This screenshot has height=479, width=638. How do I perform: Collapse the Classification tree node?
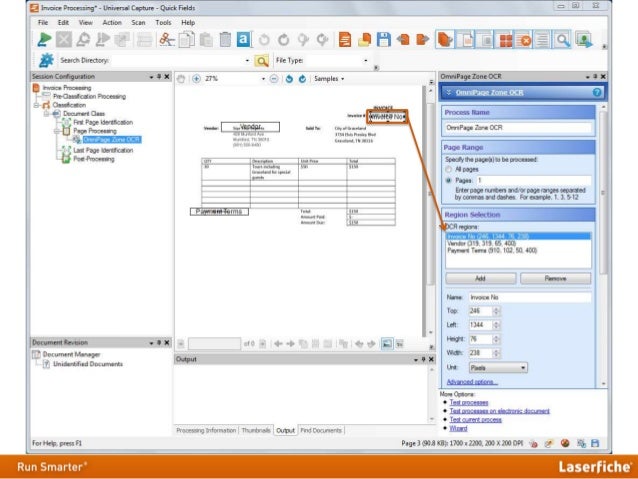click(37, 105)
